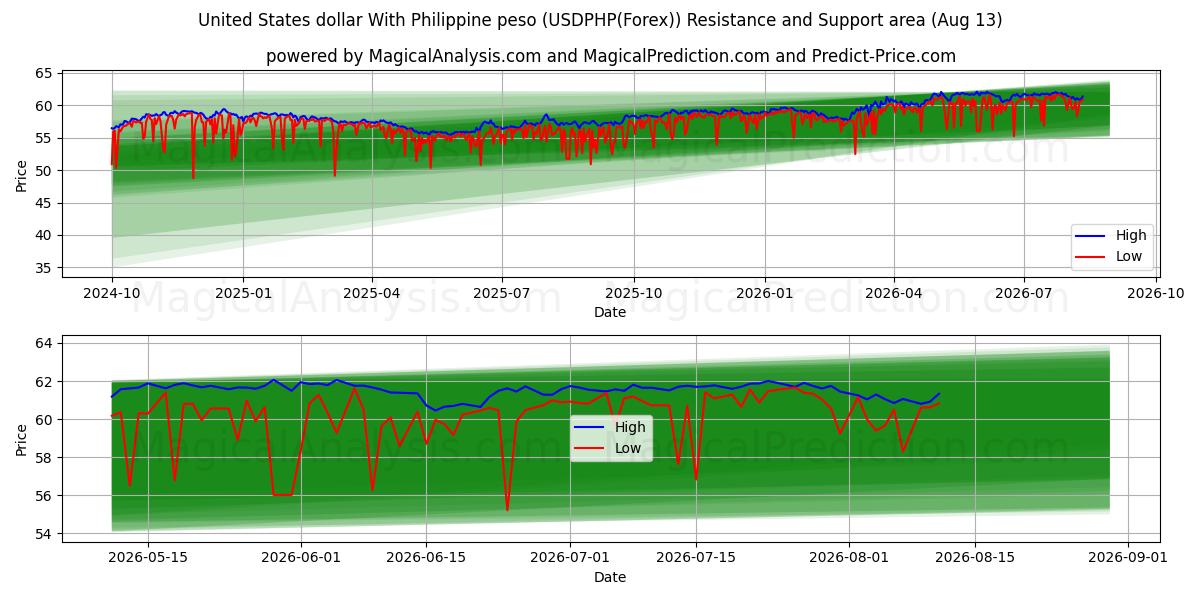Click the 2026-07-15 date tick label

tap(696, 559)
